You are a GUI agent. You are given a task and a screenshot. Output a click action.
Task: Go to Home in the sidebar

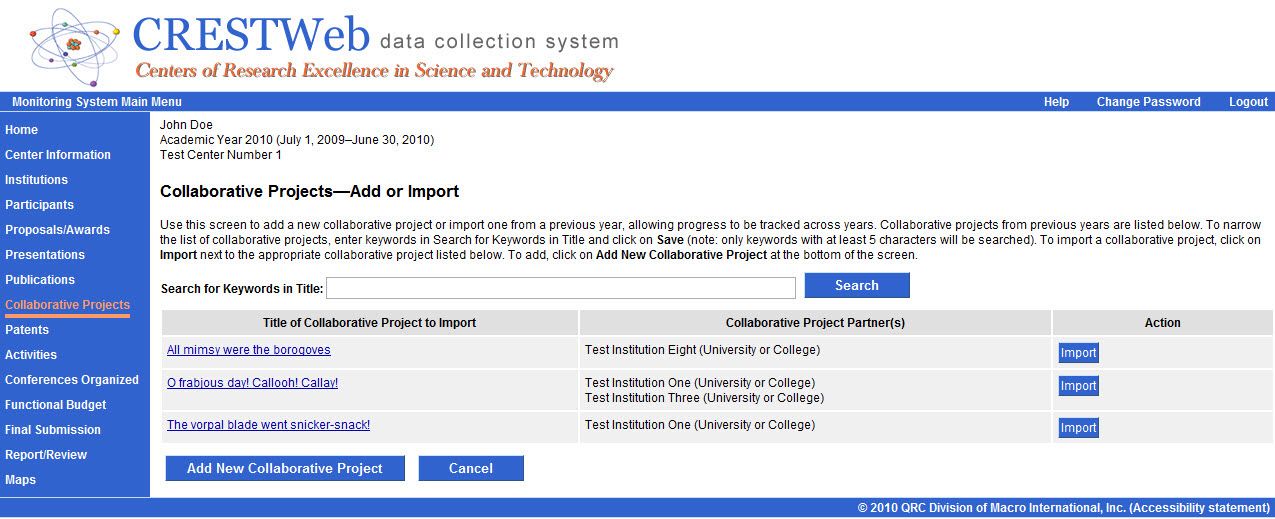[21, 130]
